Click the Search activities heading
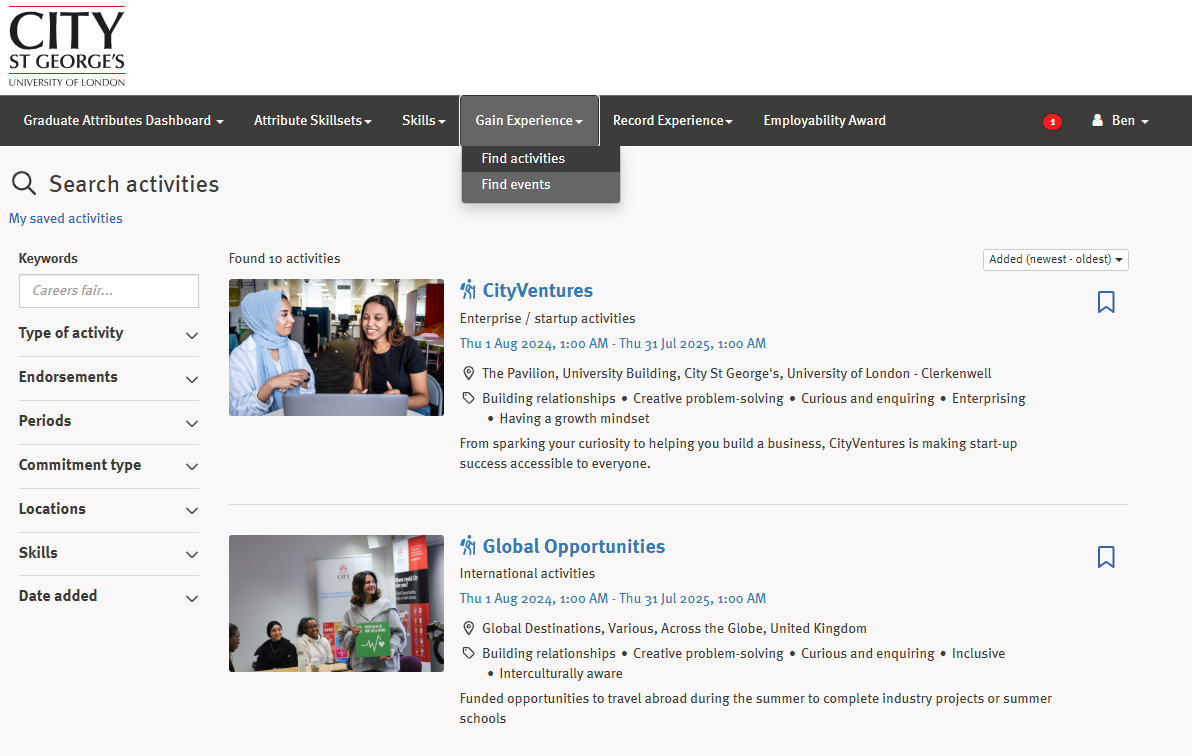Viewport: 1192px width, 756px height. (x=134, y=184)
